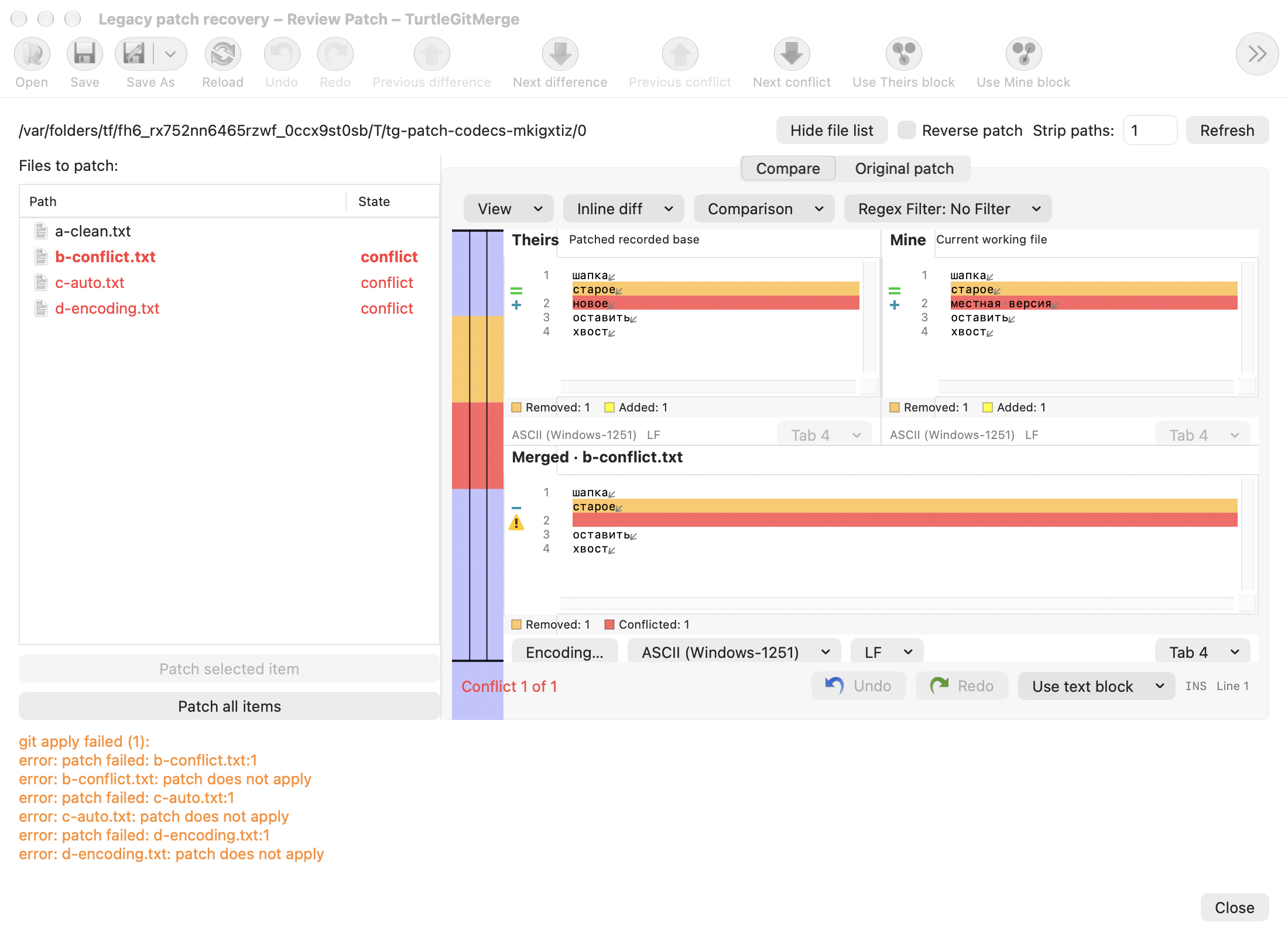The height and width of the screenshot is (940, 1288).
Task: Toggle the Reverse patch checkbox
Action: point(907,130)
